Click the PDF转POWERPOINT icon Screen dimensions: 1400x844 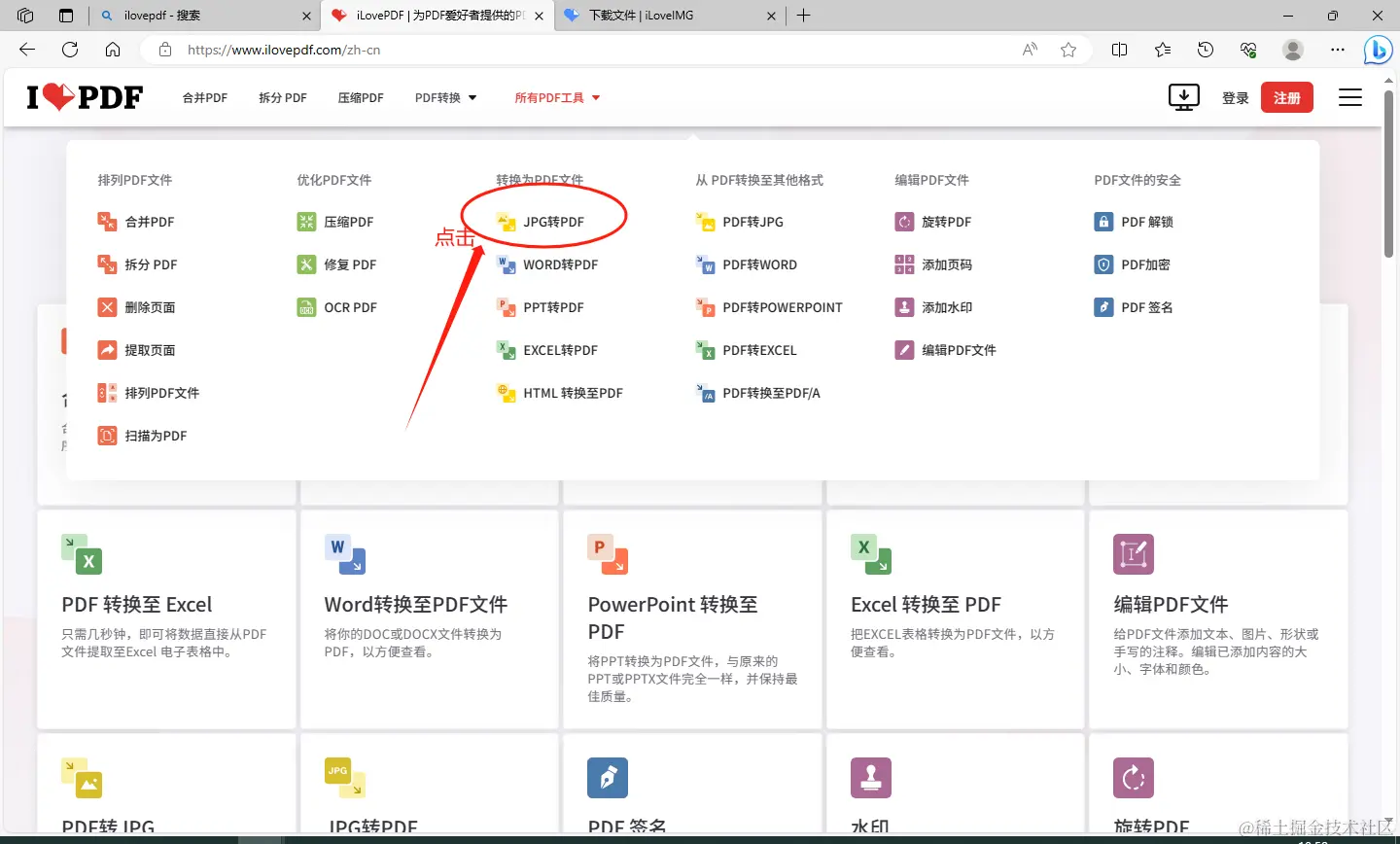point(705,307)
